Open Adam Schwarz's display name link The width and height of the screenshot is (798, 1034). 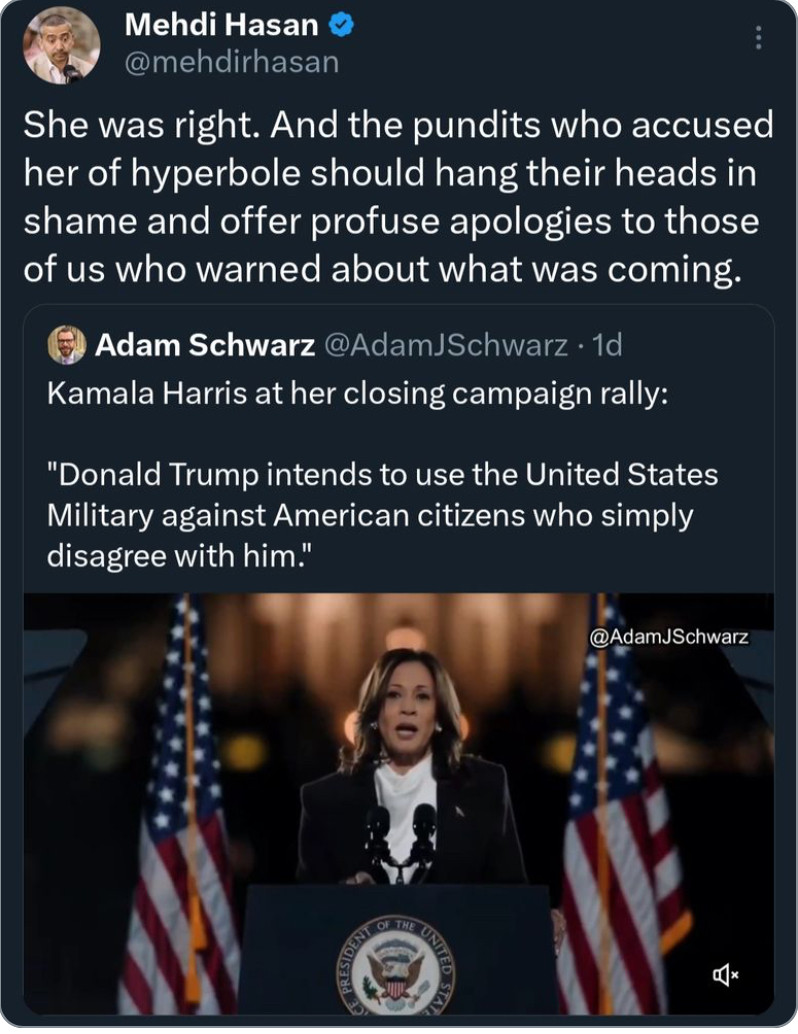click(204, 345)
